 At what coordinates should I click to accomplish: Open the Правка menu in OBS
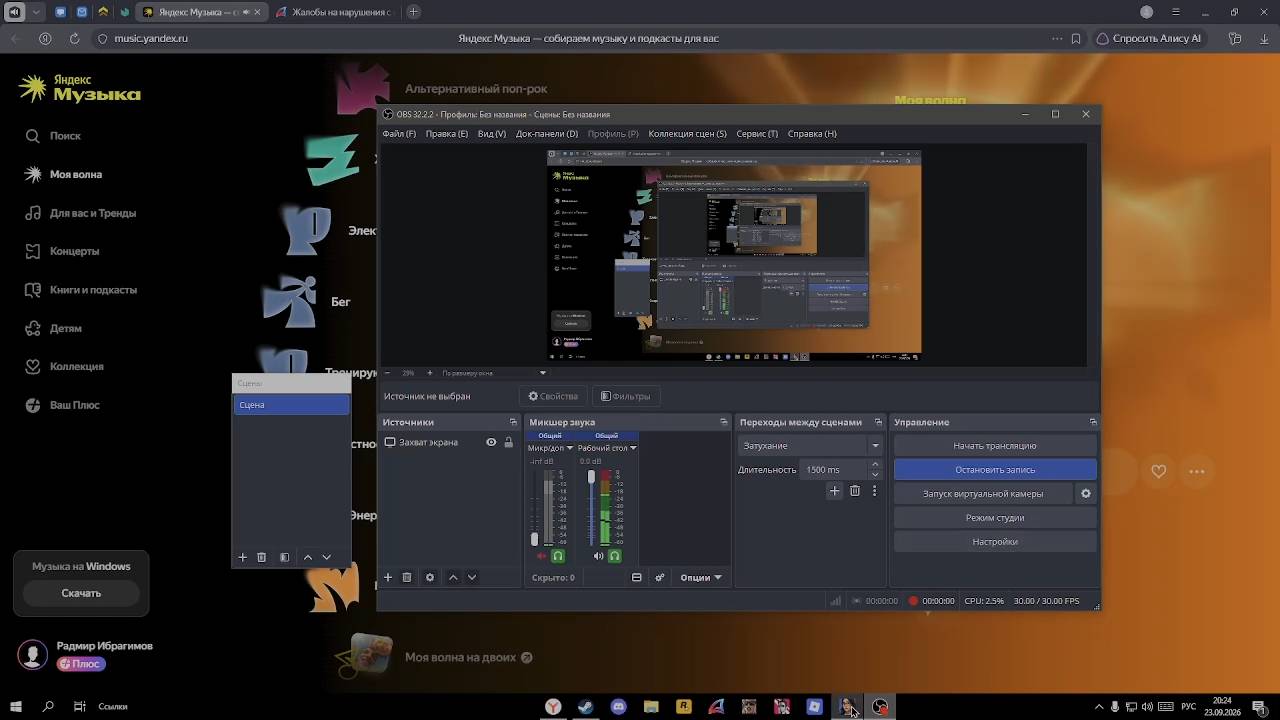[x=447, y=134]
